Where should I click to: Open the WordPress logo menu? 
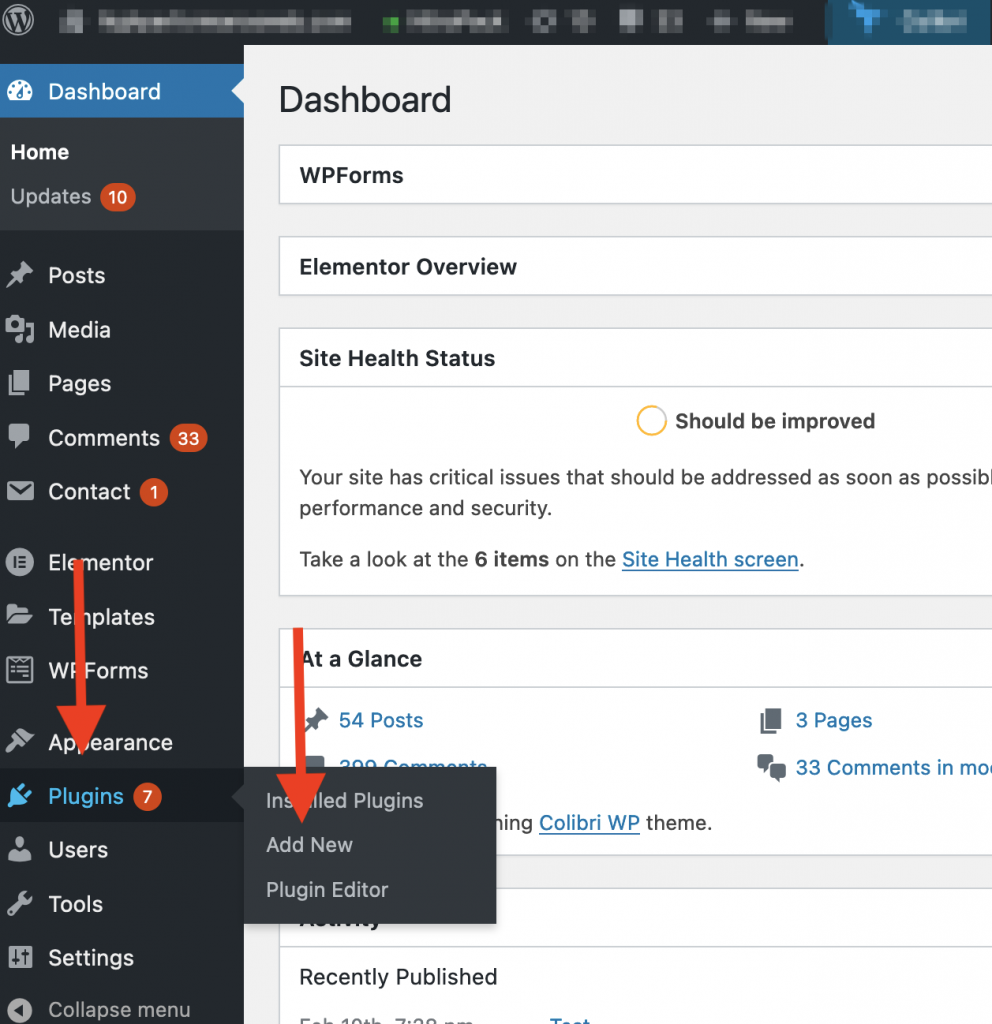click(18, 20)
